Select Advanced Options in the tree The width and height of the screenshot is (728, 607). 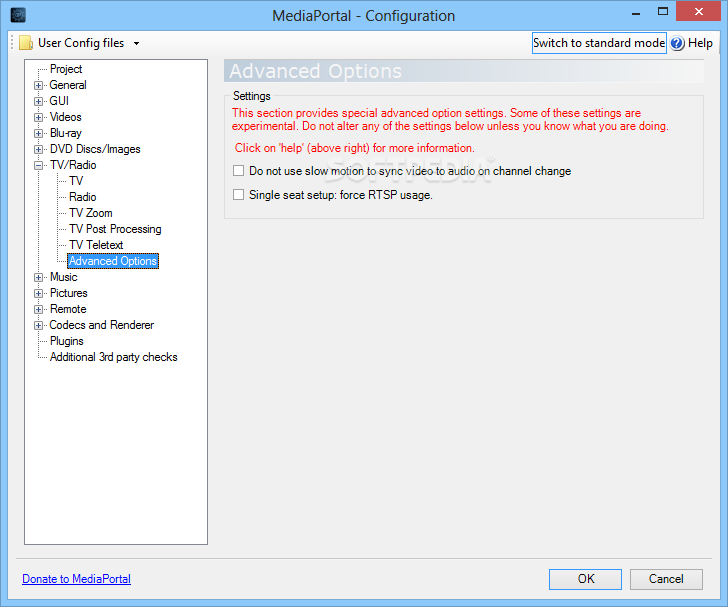coord(113,261)
